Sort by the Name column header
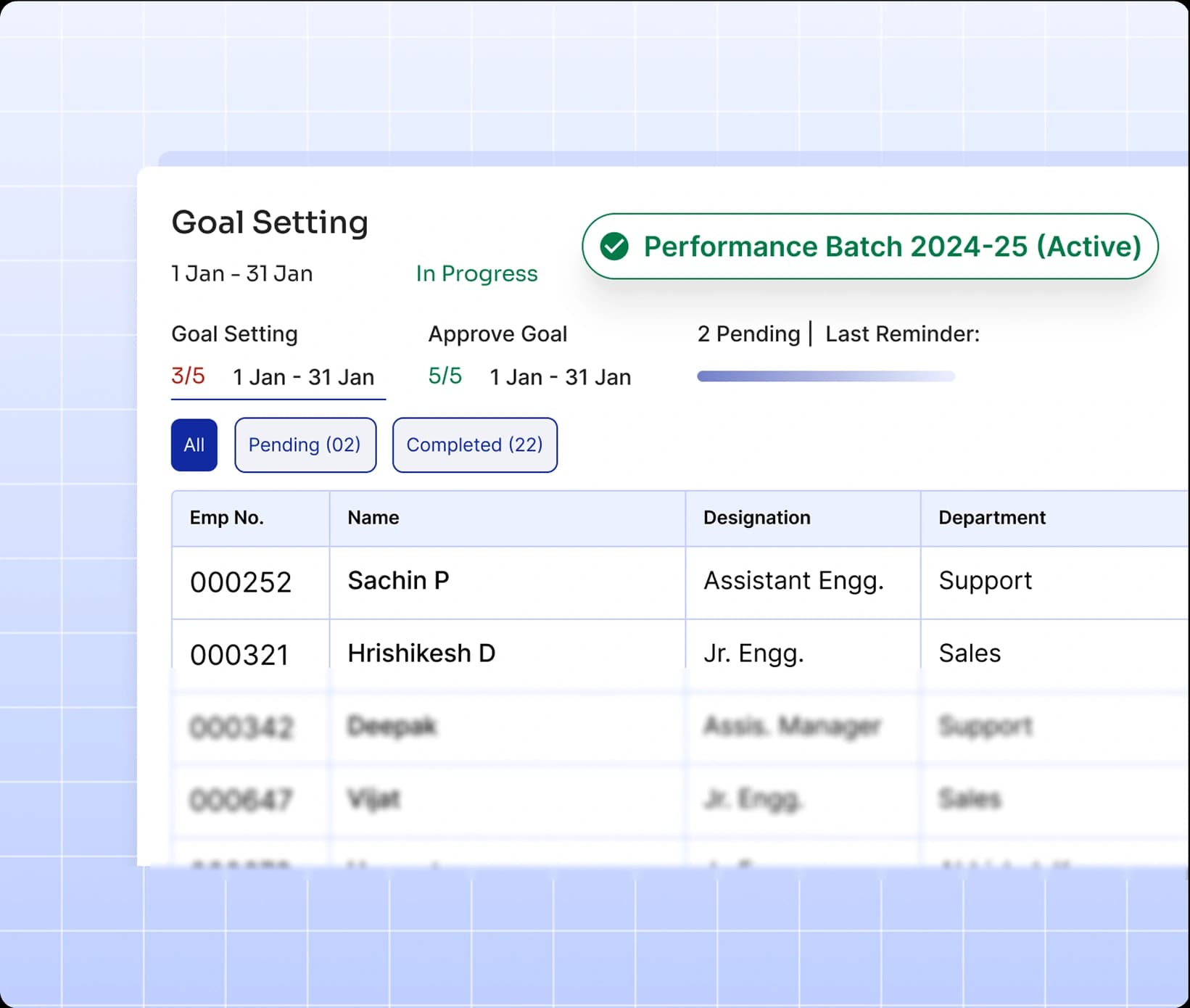 (372, 518)
